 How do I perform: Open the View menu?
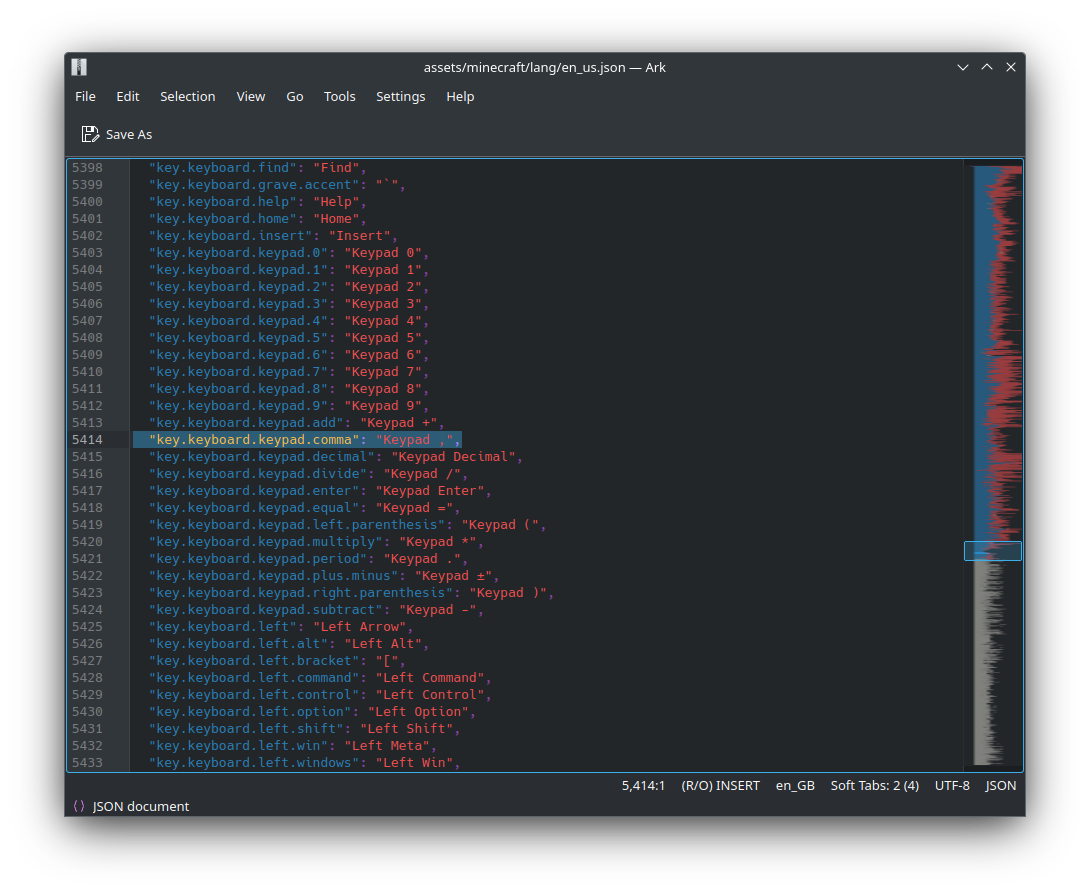(251, 97)
